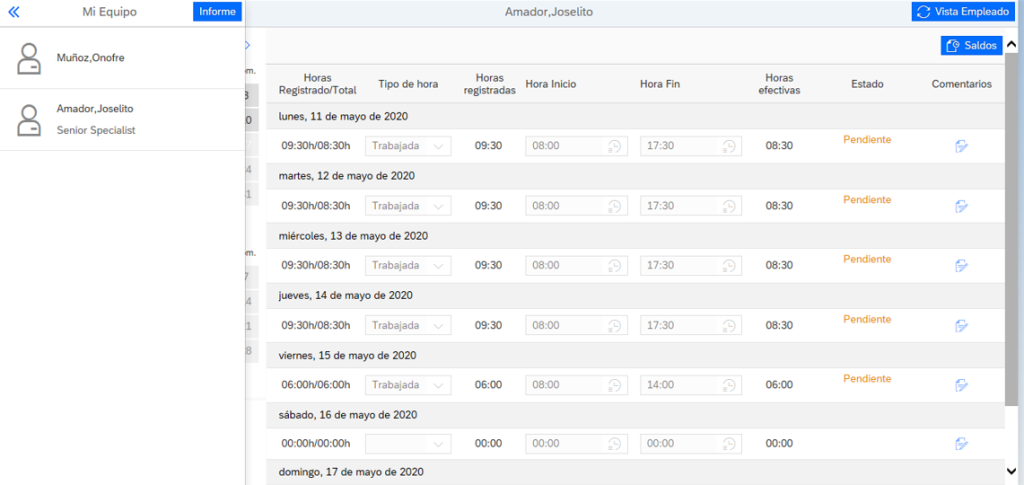
Task: Open time picker icon for lunes Hora Inicio
Action: point(615,146)
